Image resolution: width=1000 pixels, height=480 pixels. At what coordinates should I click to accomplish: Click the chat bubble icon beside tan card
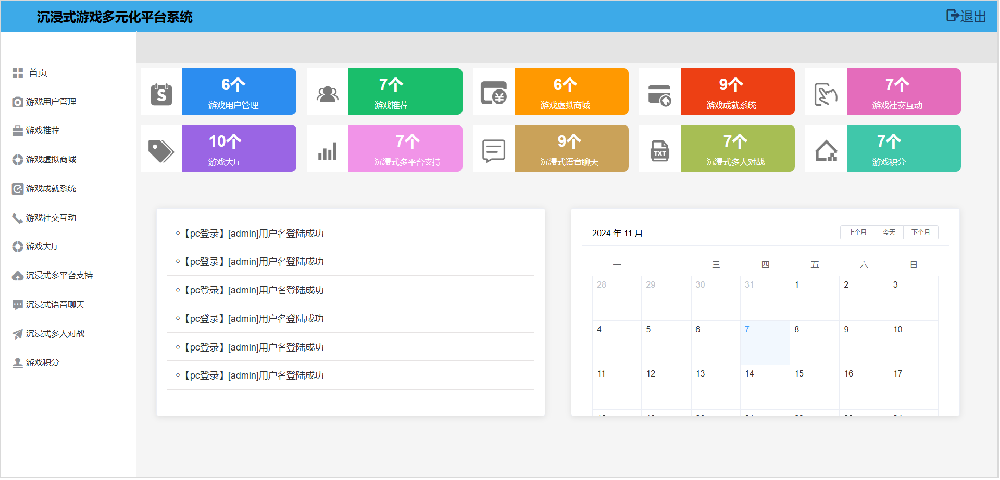(x=494, y=150)
